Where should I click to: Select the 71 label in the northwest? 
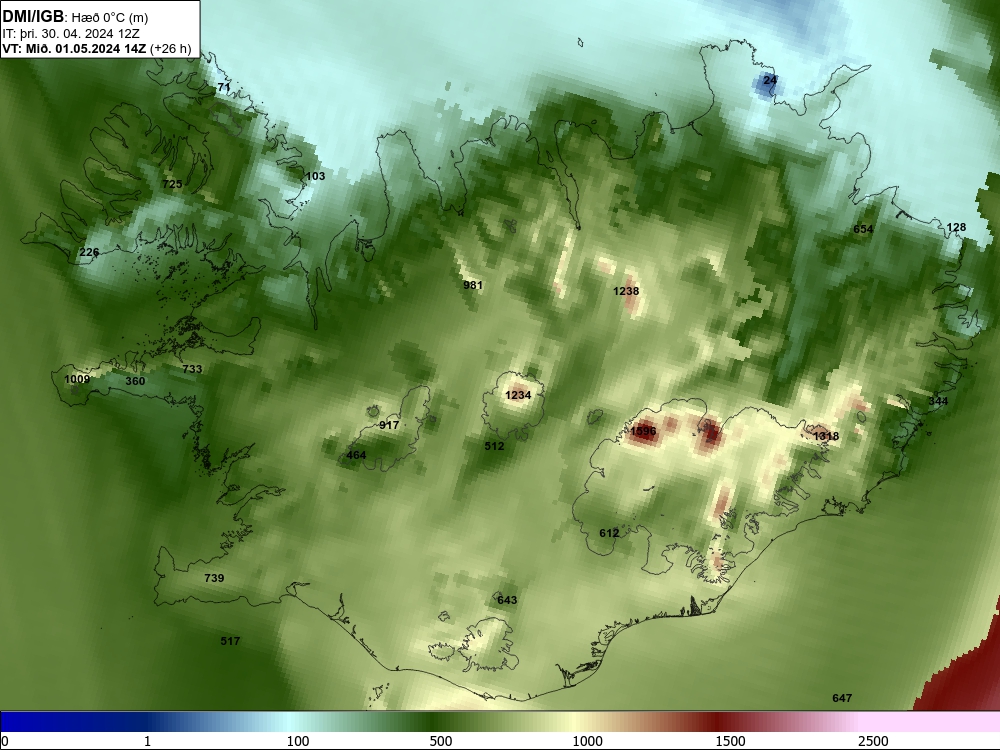224,87
